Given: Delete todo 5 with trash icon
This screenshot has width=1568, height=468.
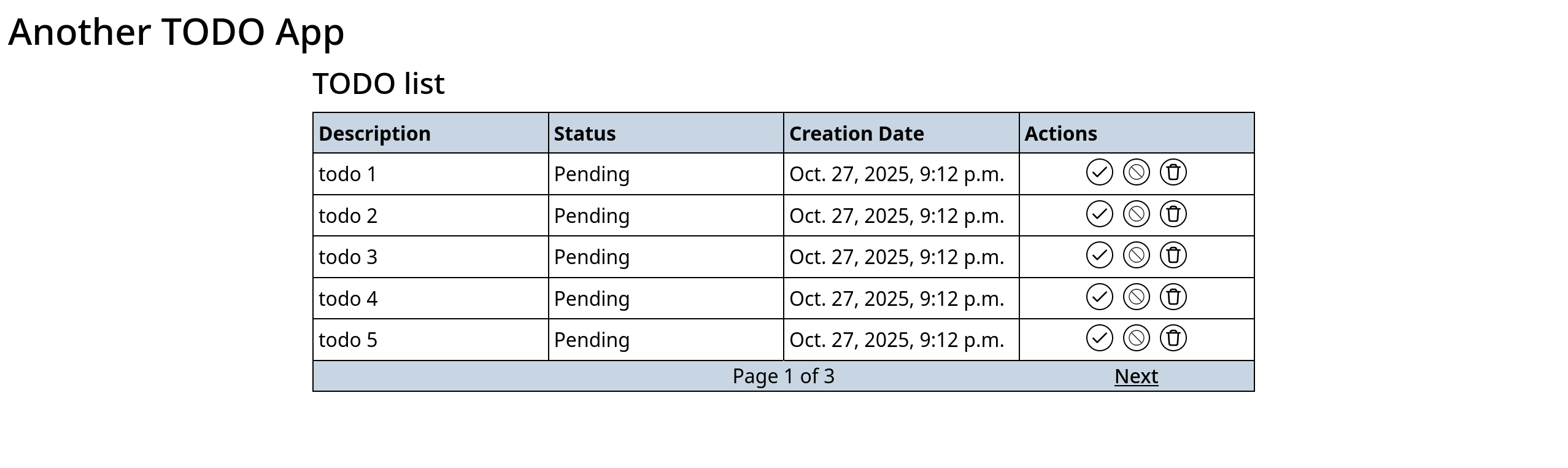Looking at the screenshot, I should click(1173, 338).
